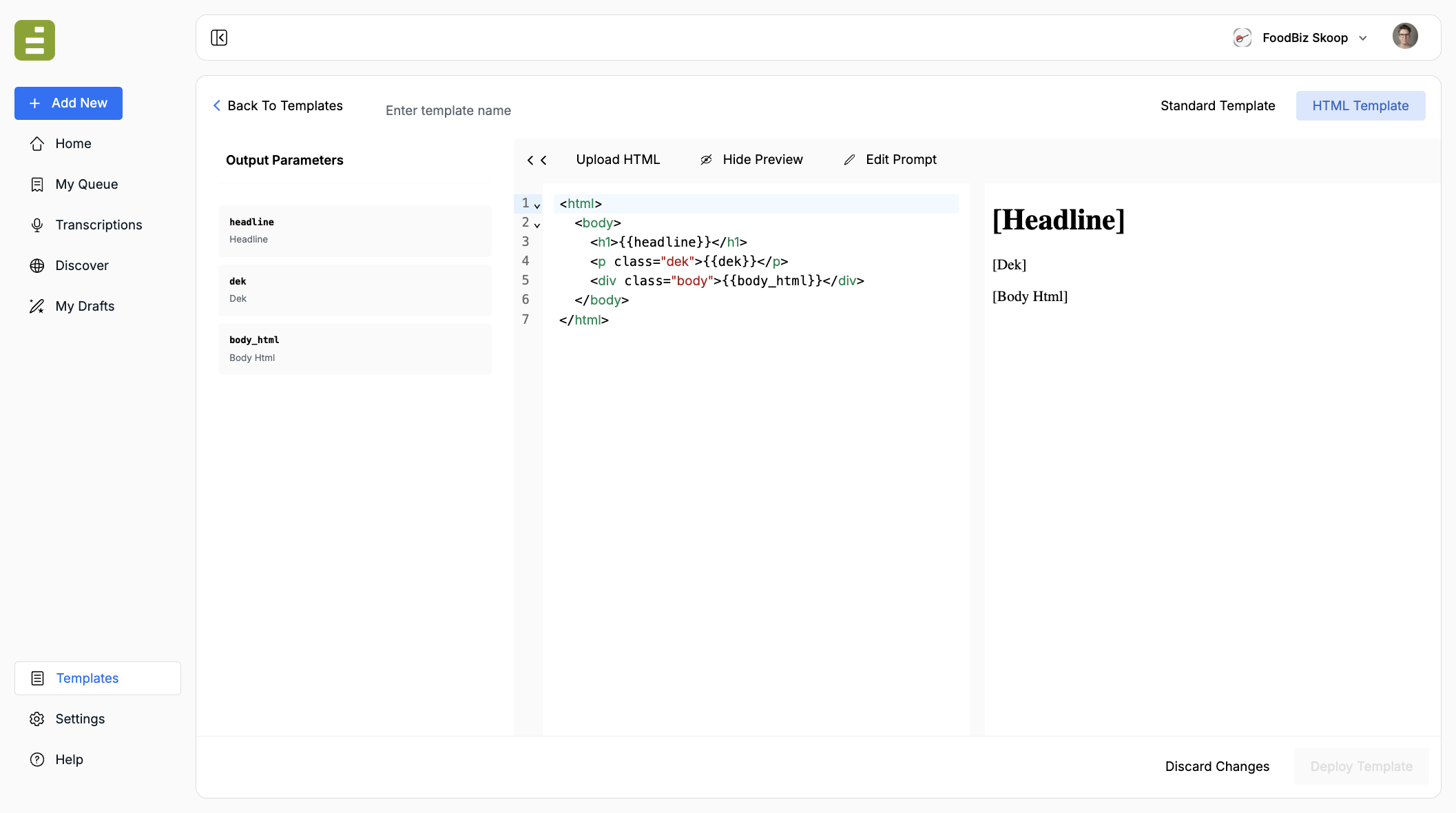Click Discard Changes
The height and width of the screenshot is (813, 1456).
click(x=1217, y=766)
